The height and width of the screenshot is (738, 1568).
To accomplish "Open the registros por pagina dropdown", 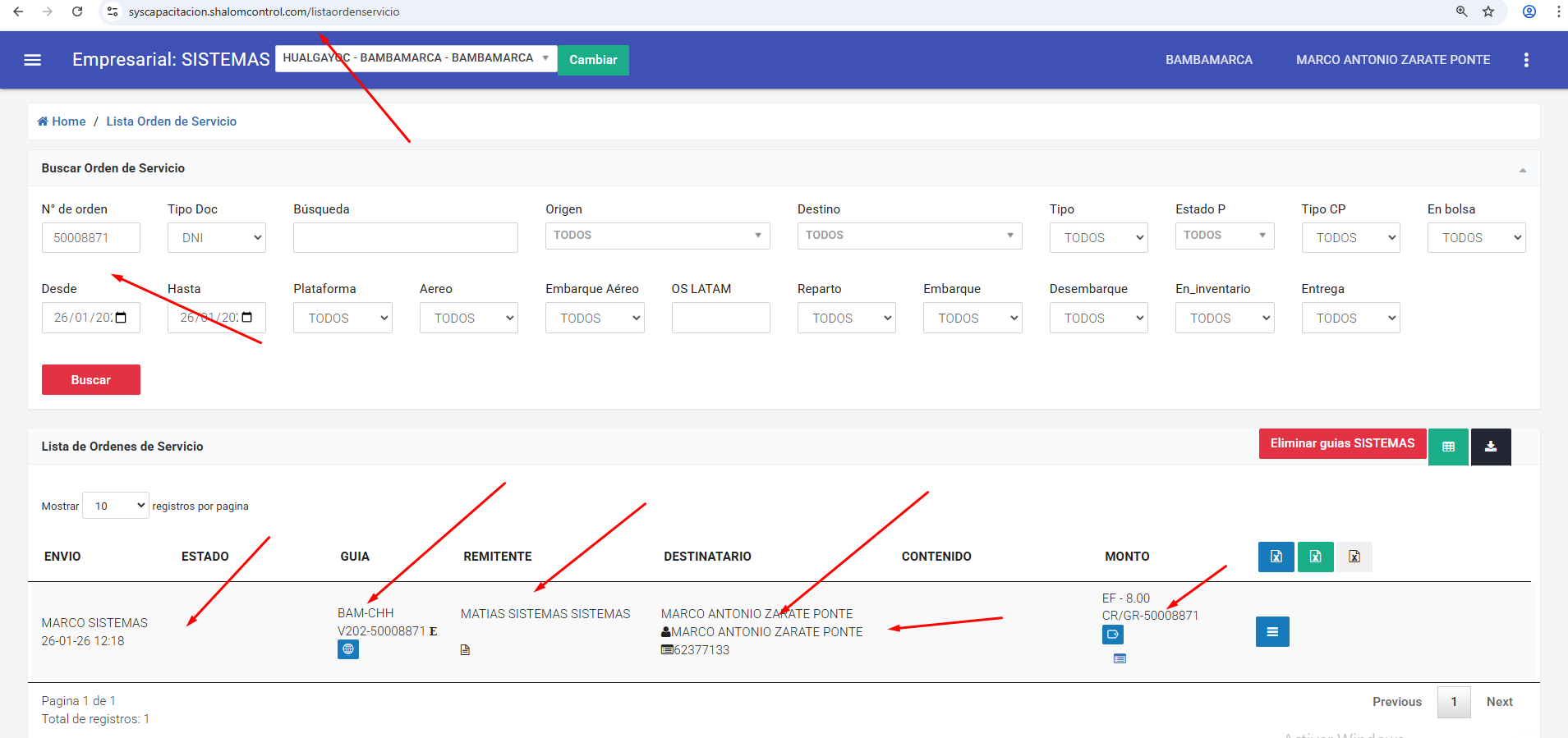I will pos(116,506).
